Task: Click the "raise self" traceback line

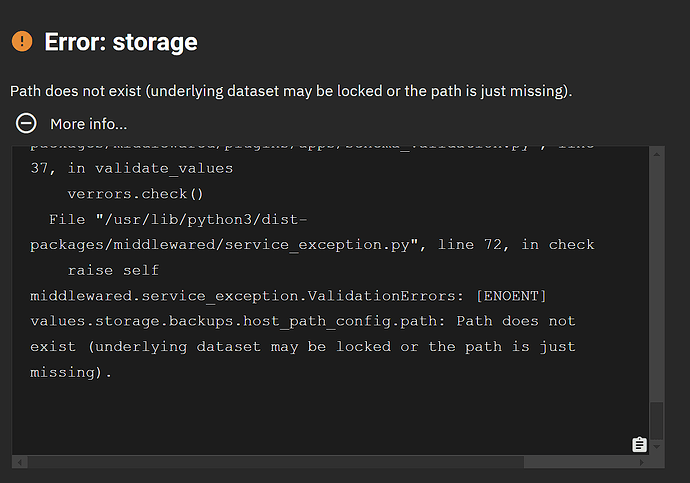Action: [x=113, y=270]
